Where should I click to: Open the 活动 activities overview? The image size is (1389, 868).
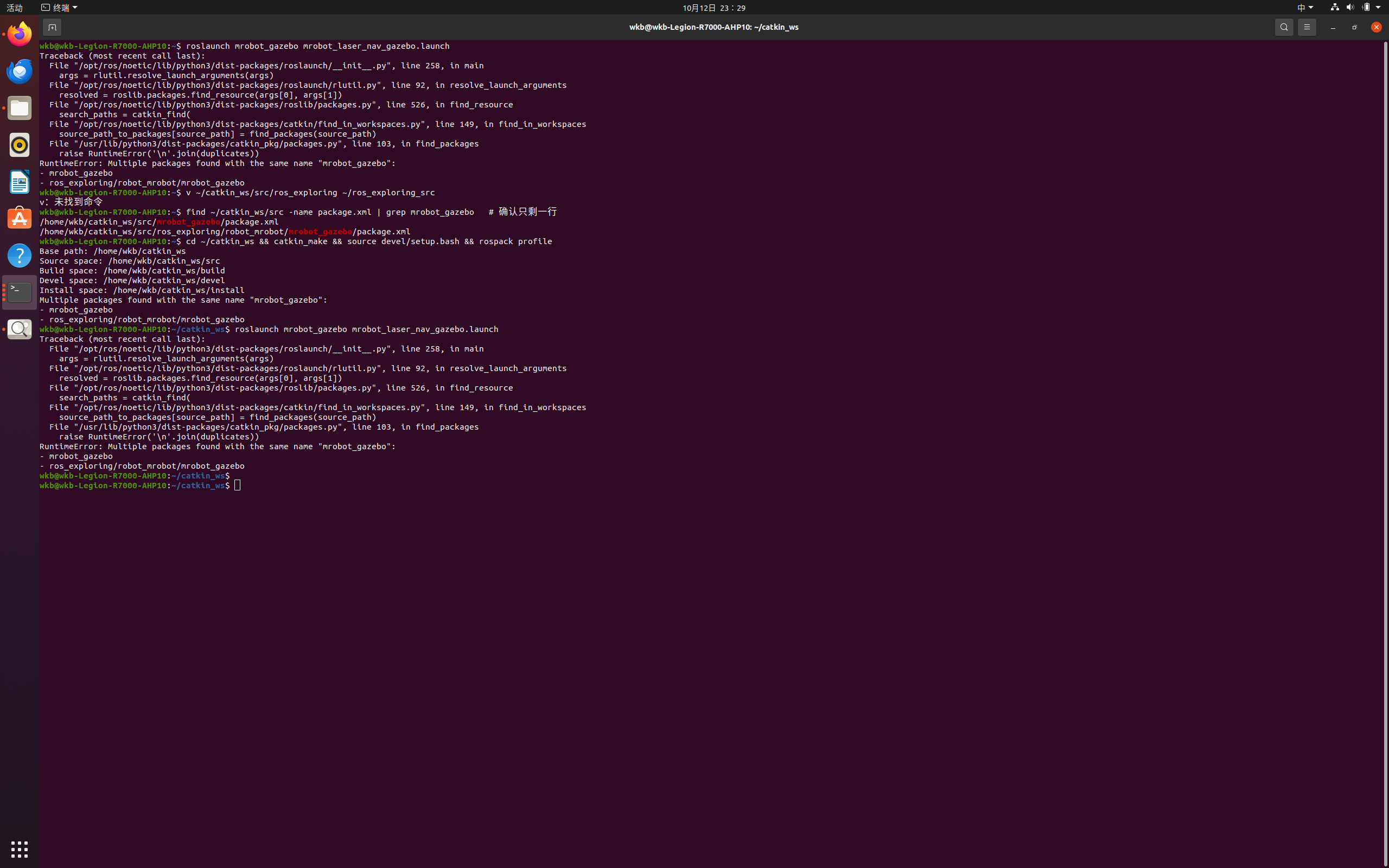pos(14,8)
